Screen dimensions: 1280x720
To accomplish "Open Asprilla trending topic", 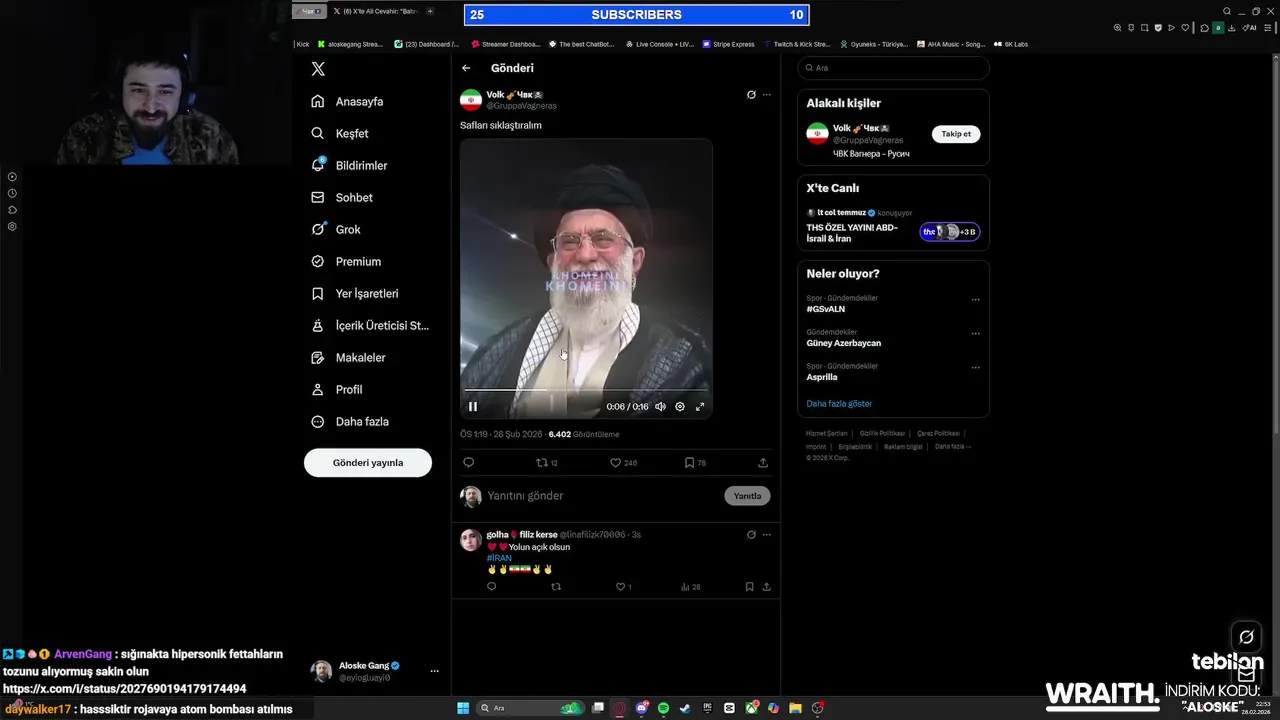I will point(822,377).
